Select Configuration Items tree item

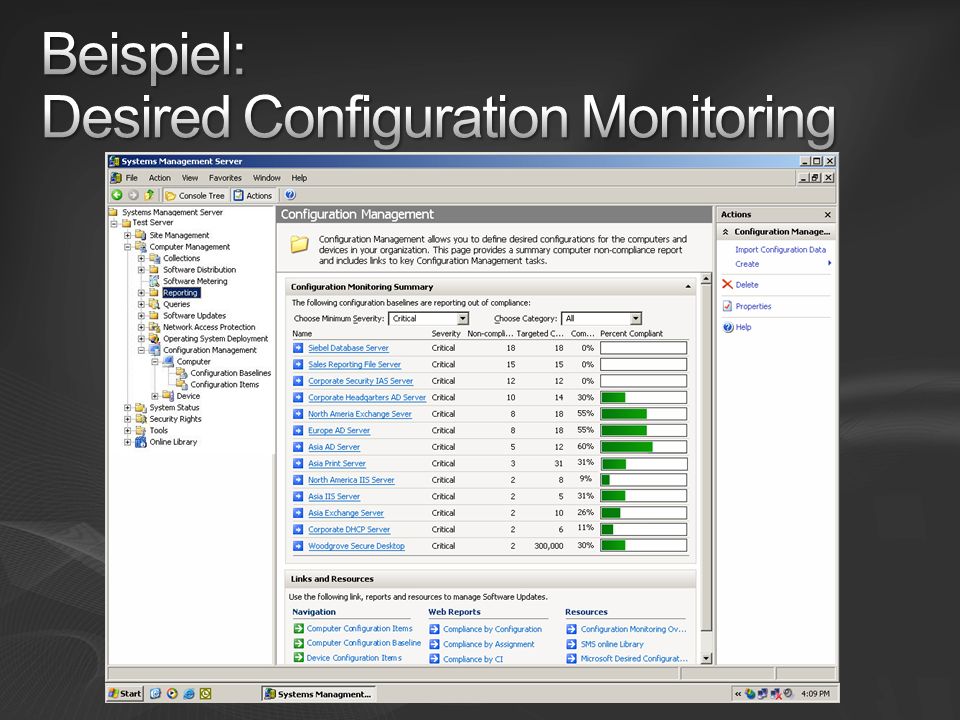coord(224,384)
